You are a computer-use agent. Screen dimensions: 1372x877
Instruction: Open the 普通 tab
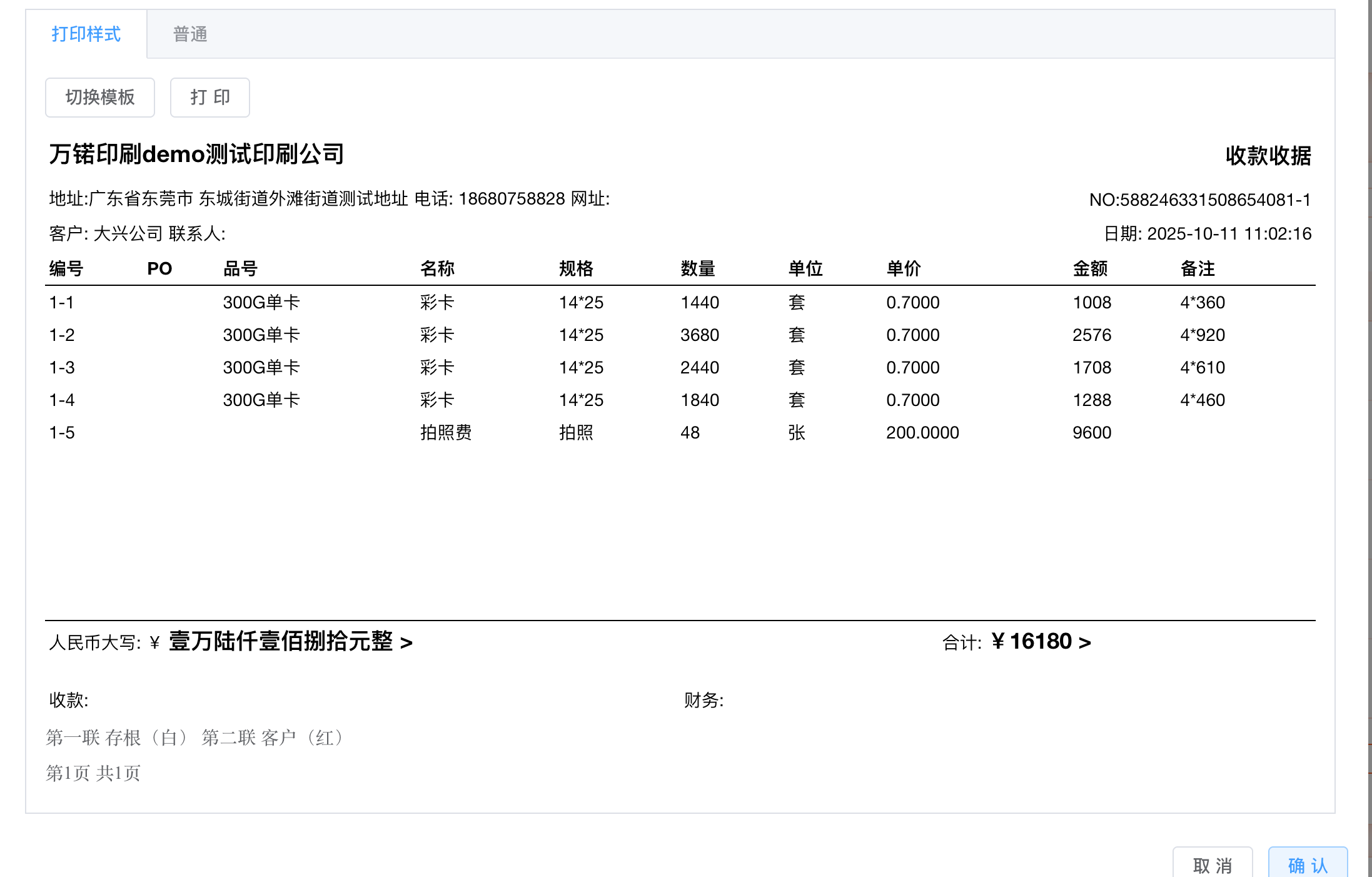click(190, 34)
